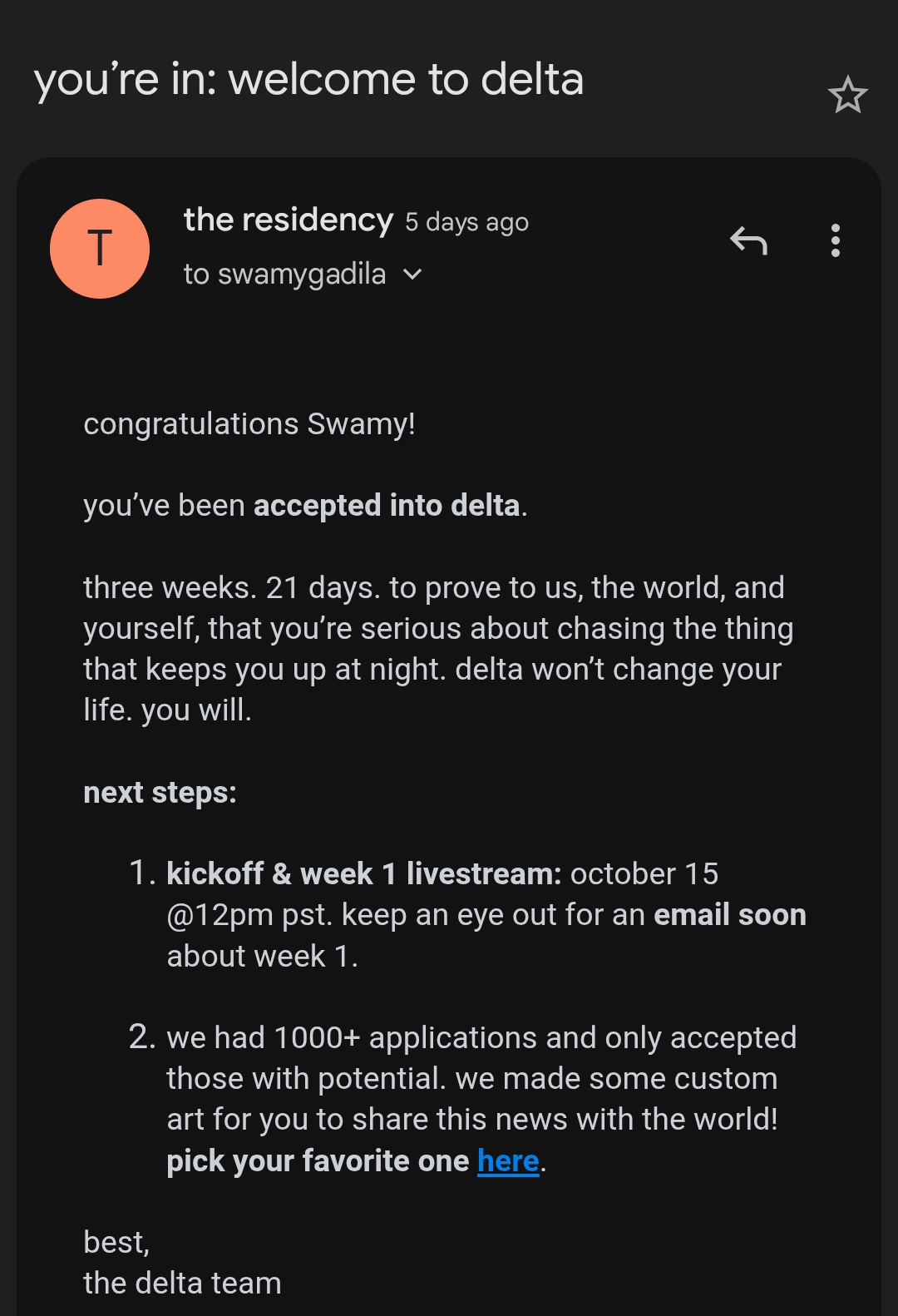Screen dimensions: 898x1316
Task: Tap the "5 days ago" timestamp
Action: pos(466,223)
